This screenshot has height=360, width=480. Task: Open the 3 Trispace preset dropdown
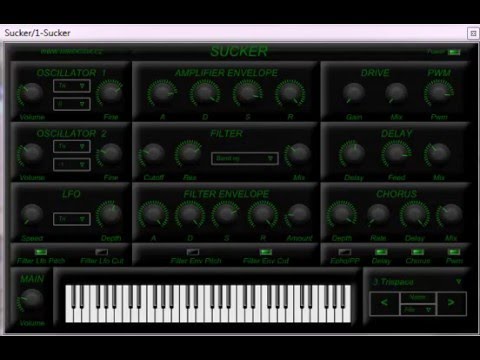coord(417,282)
